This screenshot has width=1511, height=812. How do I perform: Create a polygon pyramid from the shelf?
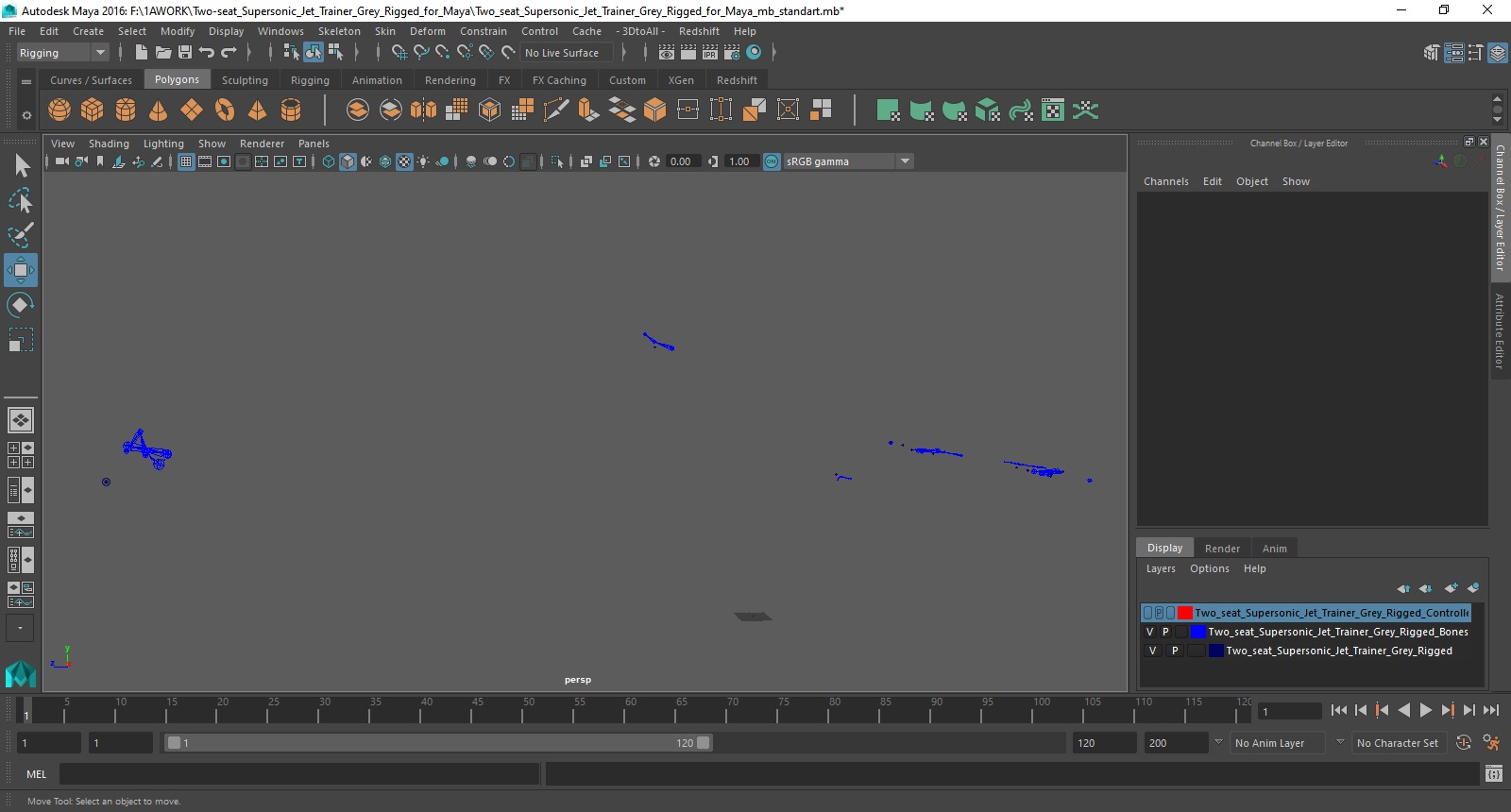click(x=257, y=110)
